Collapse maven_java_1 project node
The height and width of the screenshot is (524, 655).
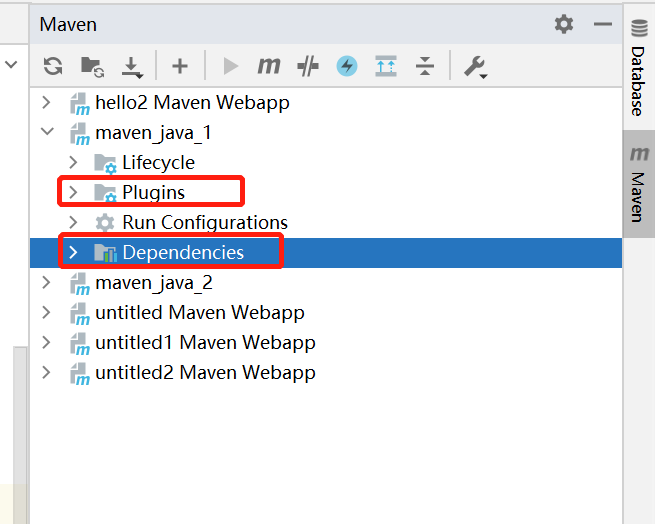[47, 132]
